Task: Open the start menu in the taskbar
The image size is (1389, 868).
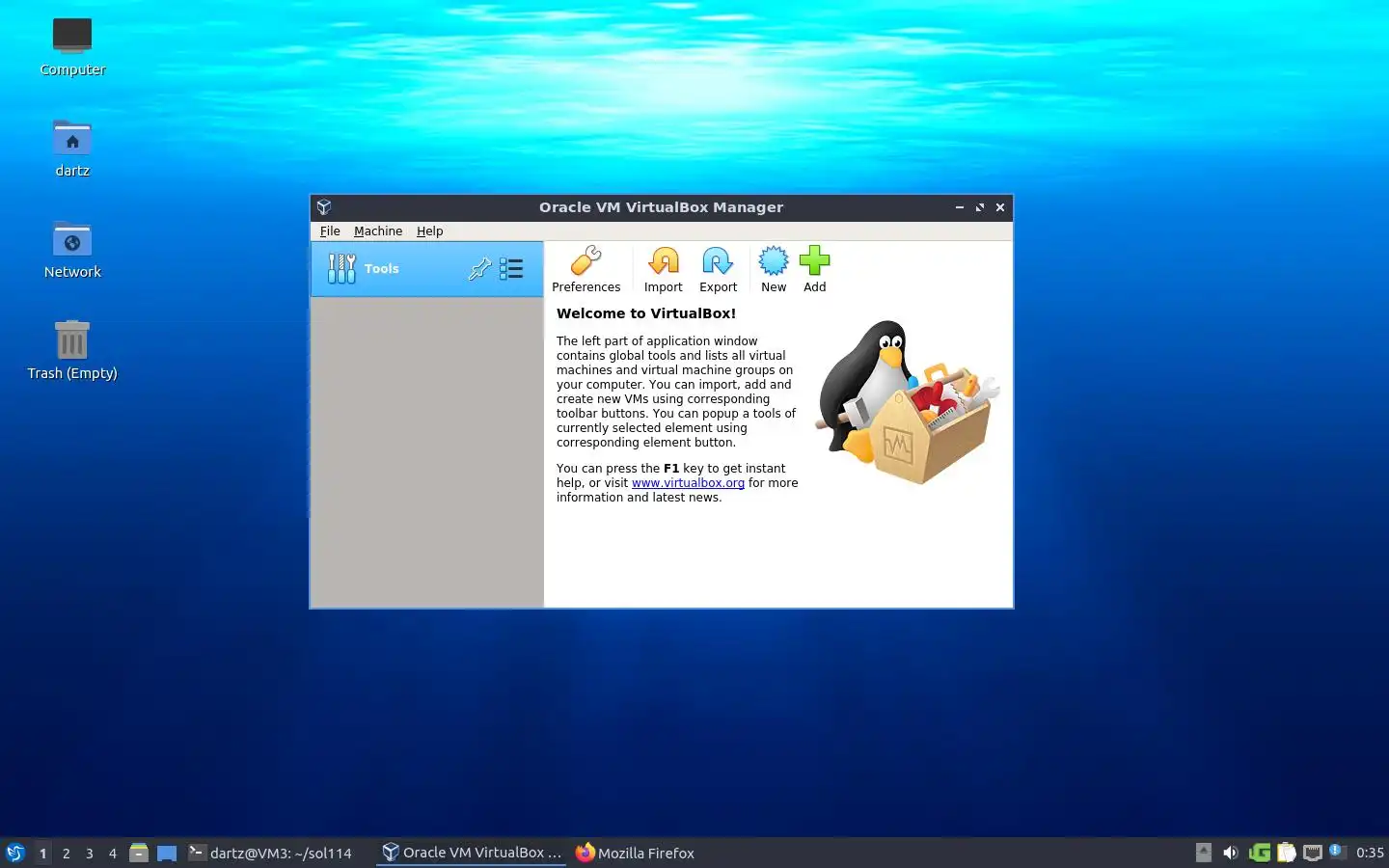Action: pyautogui.click(x=15, y=853)
